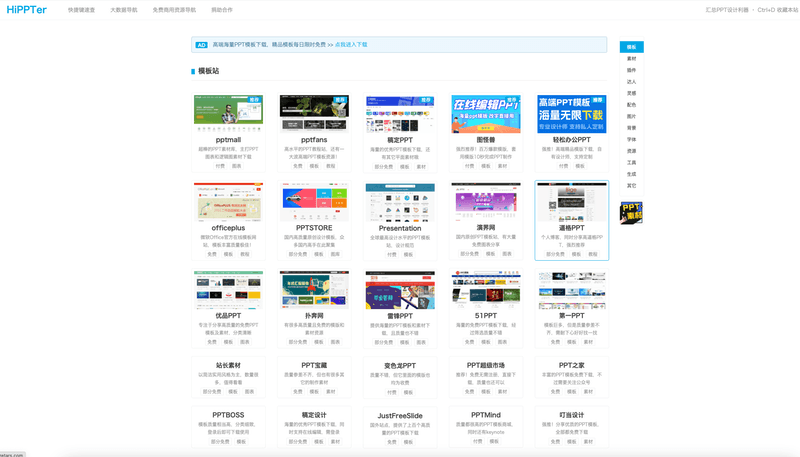Click the officeplus title link

pyautogui.click(x=228, y=228)
